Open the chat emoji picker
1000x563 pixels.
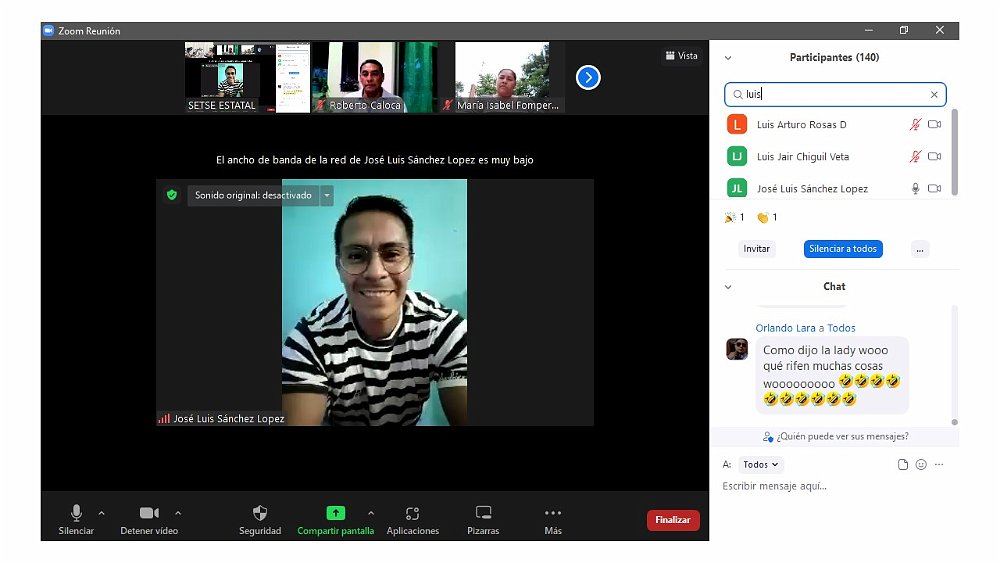[x=921, y=465]
